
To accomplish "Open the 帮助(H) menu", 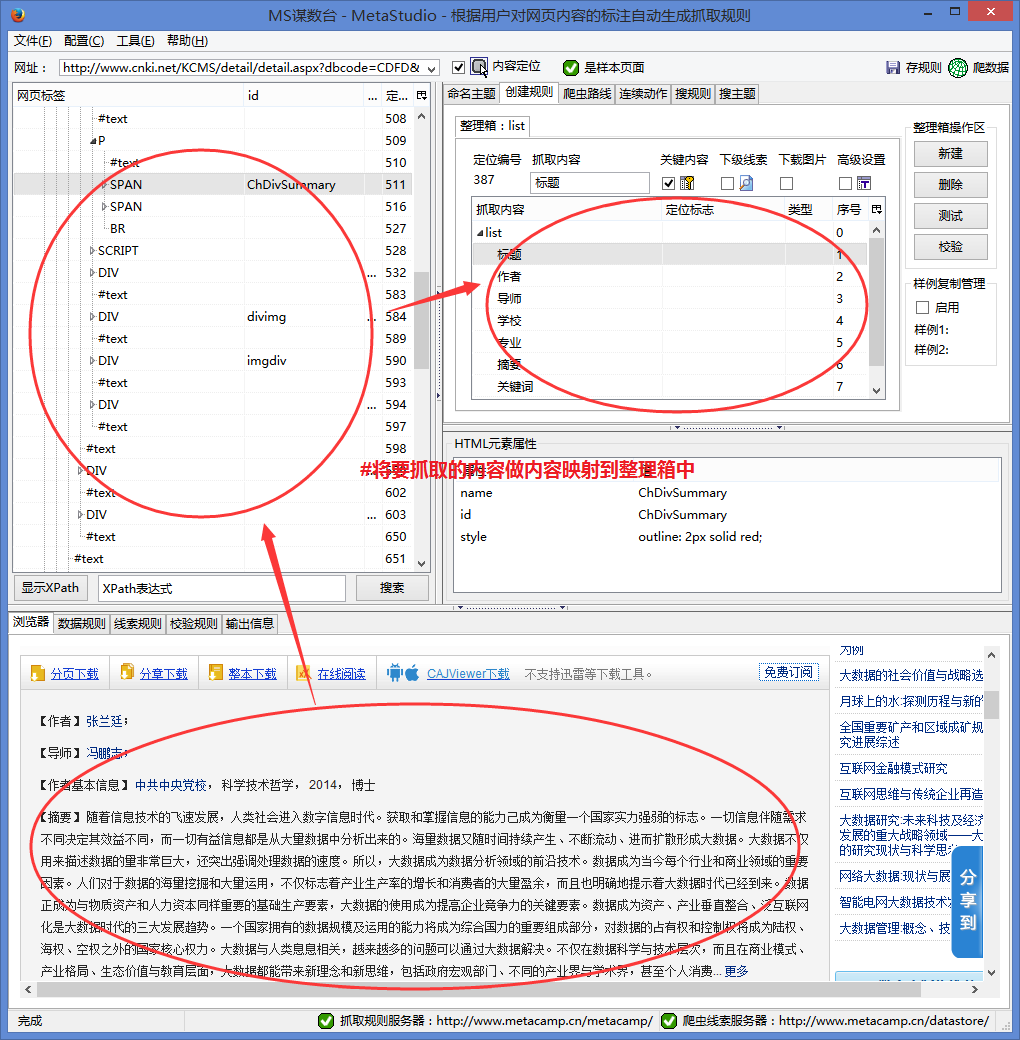I will click(x=188, y=41).
